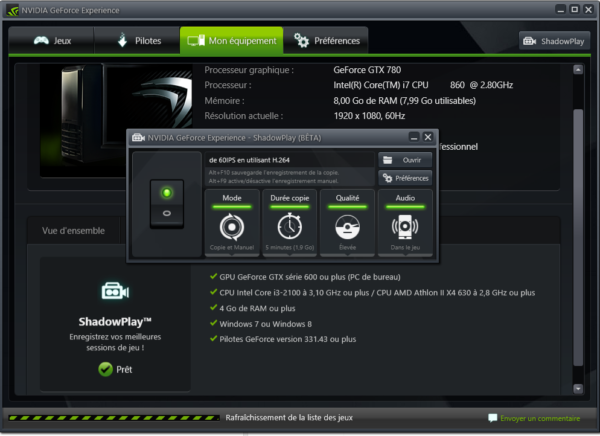Minimize the GeForce Experience main window
This screenshot has height=436, width=600.
(x=561, y=9)
